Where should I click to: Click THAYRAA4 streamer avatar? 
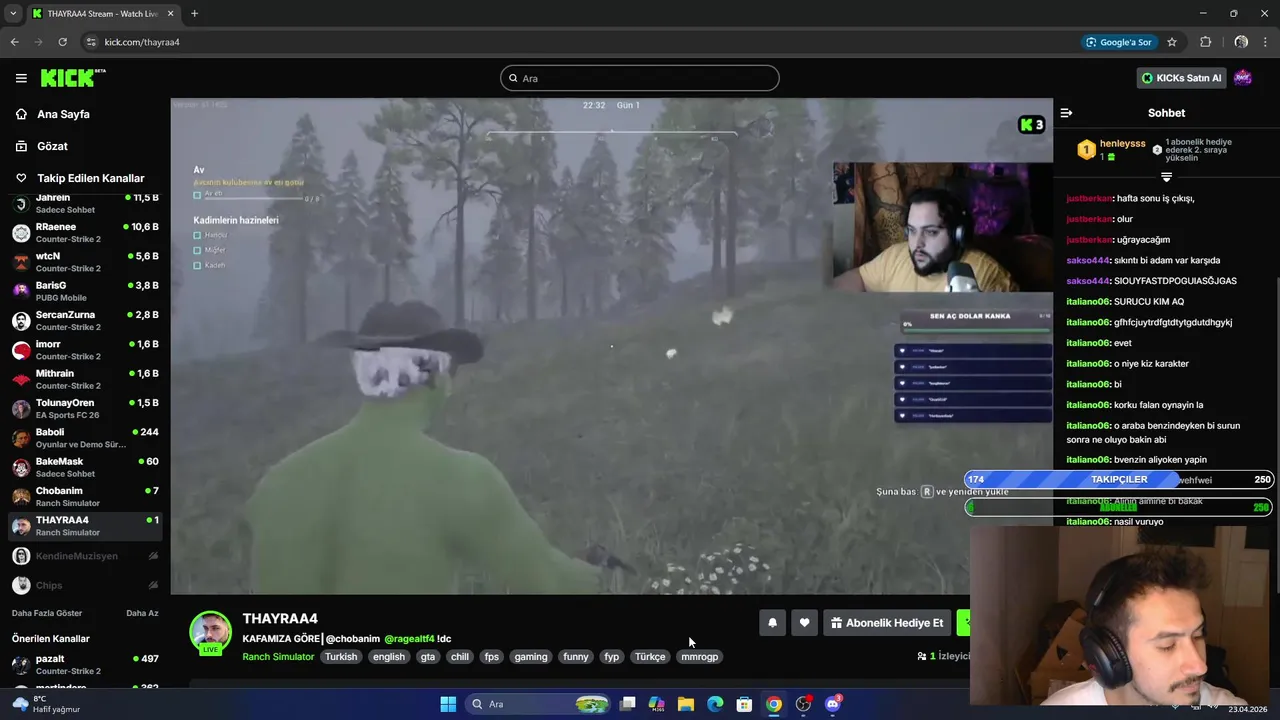point(211,632)
